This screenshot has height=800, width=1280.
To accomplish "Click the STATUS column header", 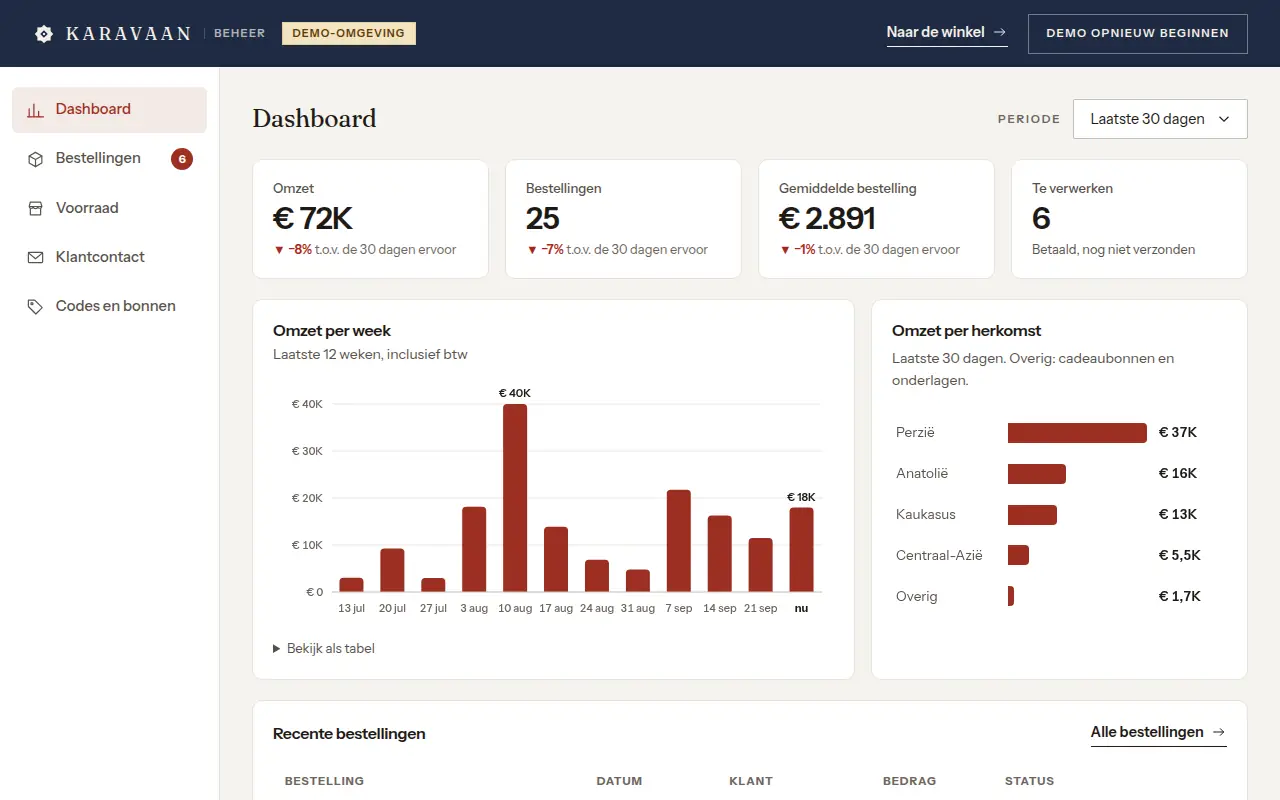I will (x=1030, y=781).
